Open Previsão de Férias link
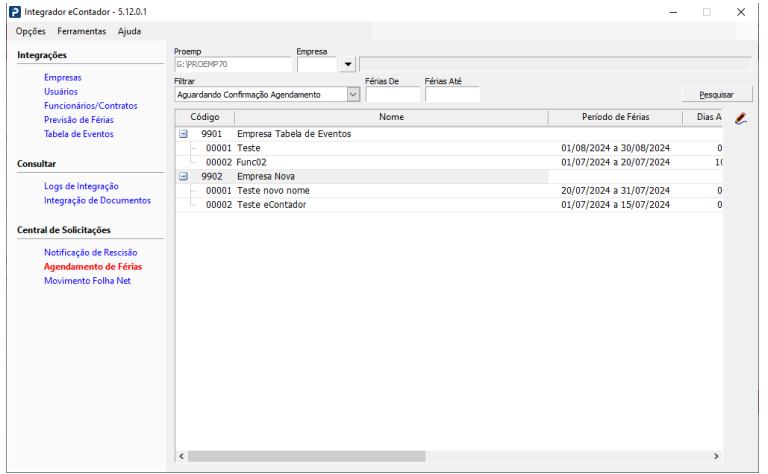The height and width of the screenshot is (474, 768). (x=78, y=120)
